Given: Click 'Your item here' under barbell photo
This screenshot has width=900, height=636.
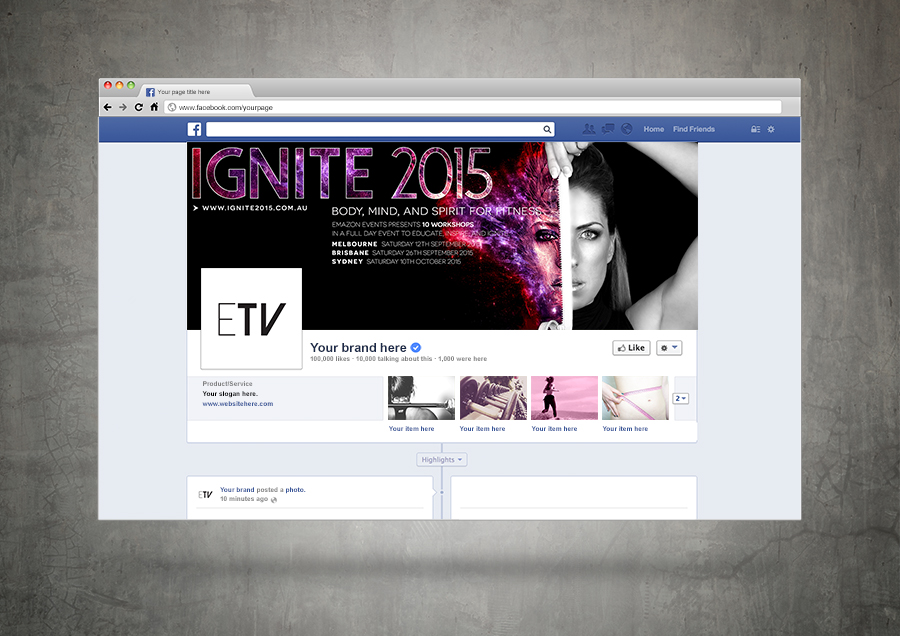Looking at the screenshot, I should pos(412,429).
